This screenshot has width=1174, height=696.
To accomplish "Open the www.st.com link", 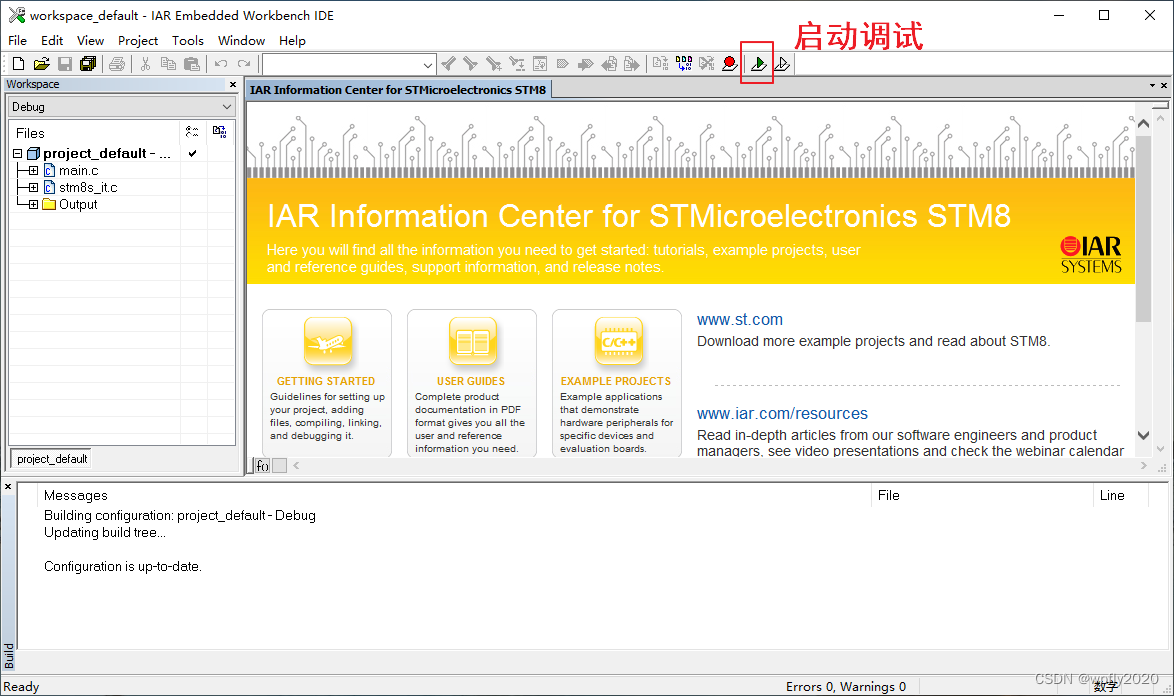I will click(740, 318).
